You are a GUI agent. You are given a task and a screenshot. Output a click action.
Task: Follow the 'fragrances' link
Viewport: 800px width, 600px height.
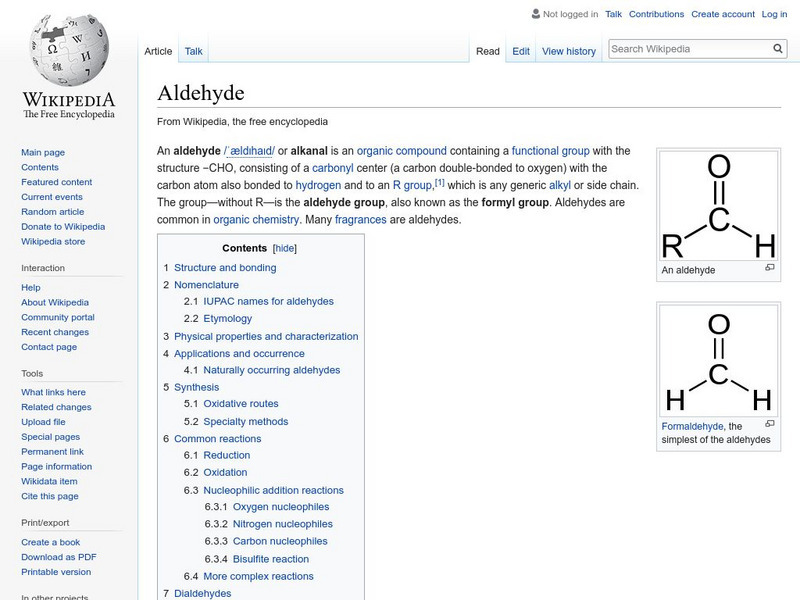tap(361, 219)
